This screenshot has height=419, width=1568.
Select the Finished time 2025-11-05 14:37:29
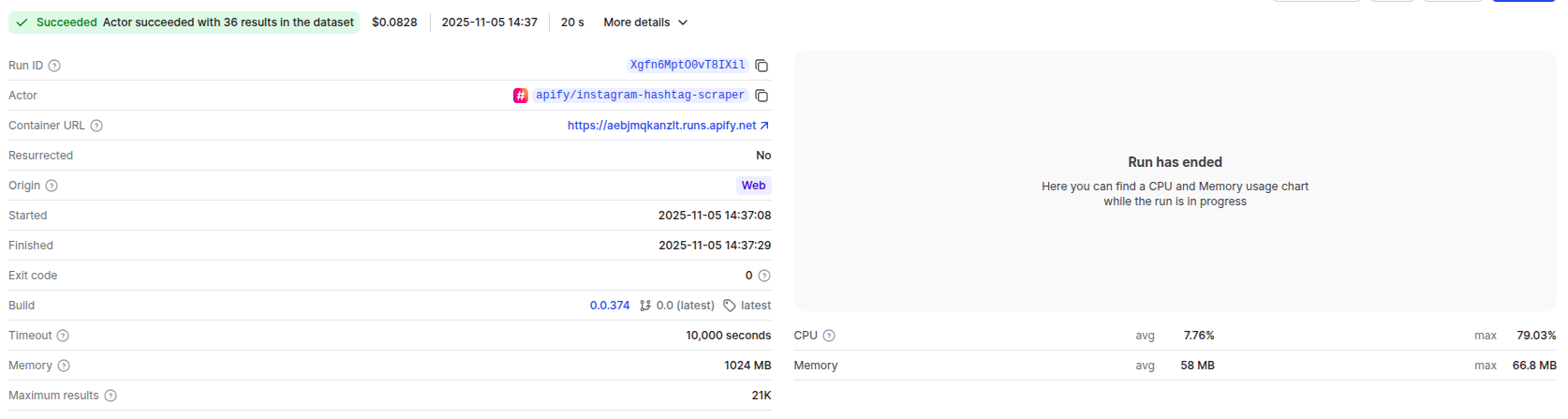click(x=715, y=246)
